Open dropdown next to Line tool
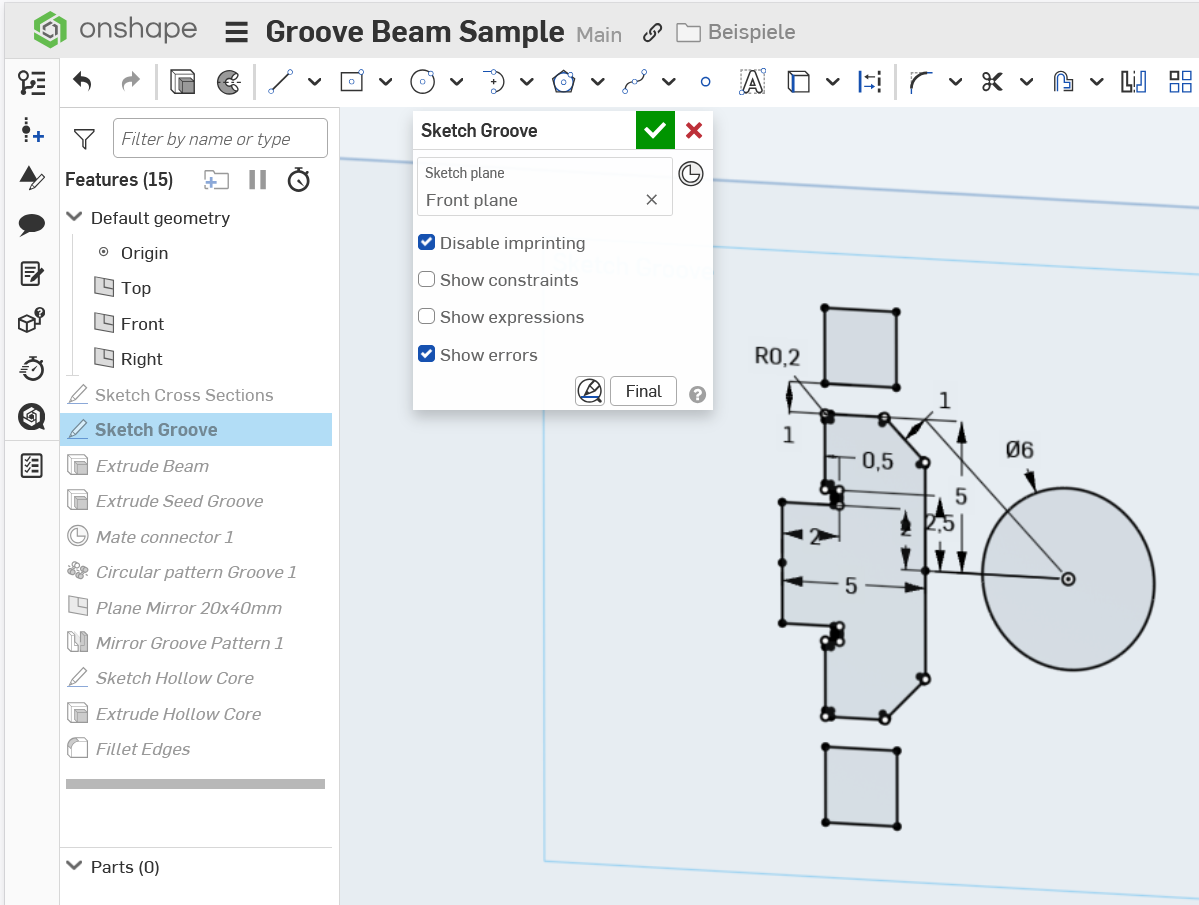1199x905 pixels. 315,82
